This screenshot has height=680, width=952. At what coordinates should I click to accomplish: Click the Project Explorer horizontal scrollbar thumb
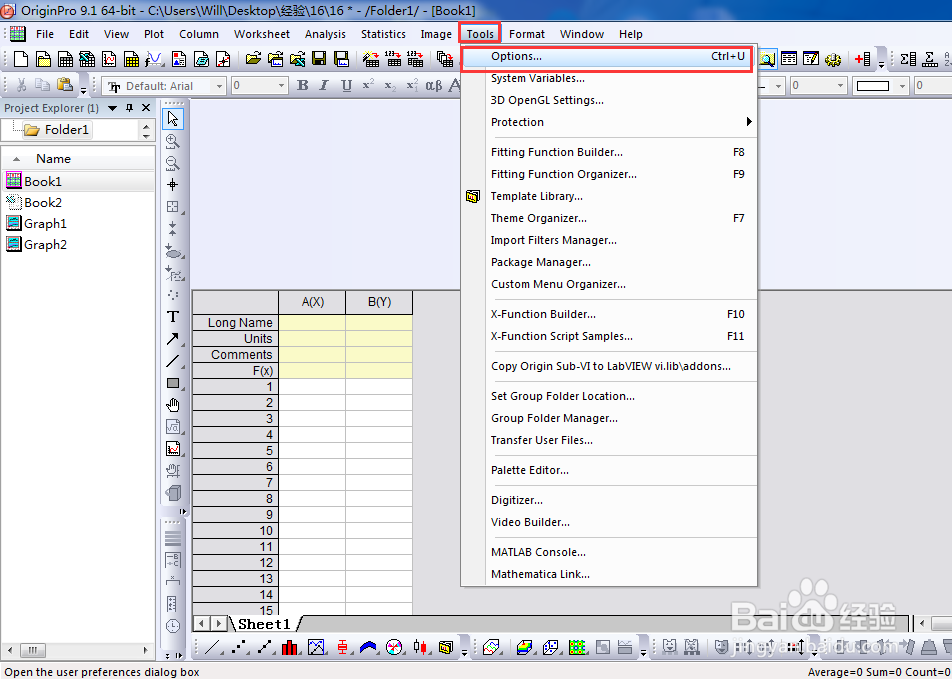pos(33,650)
